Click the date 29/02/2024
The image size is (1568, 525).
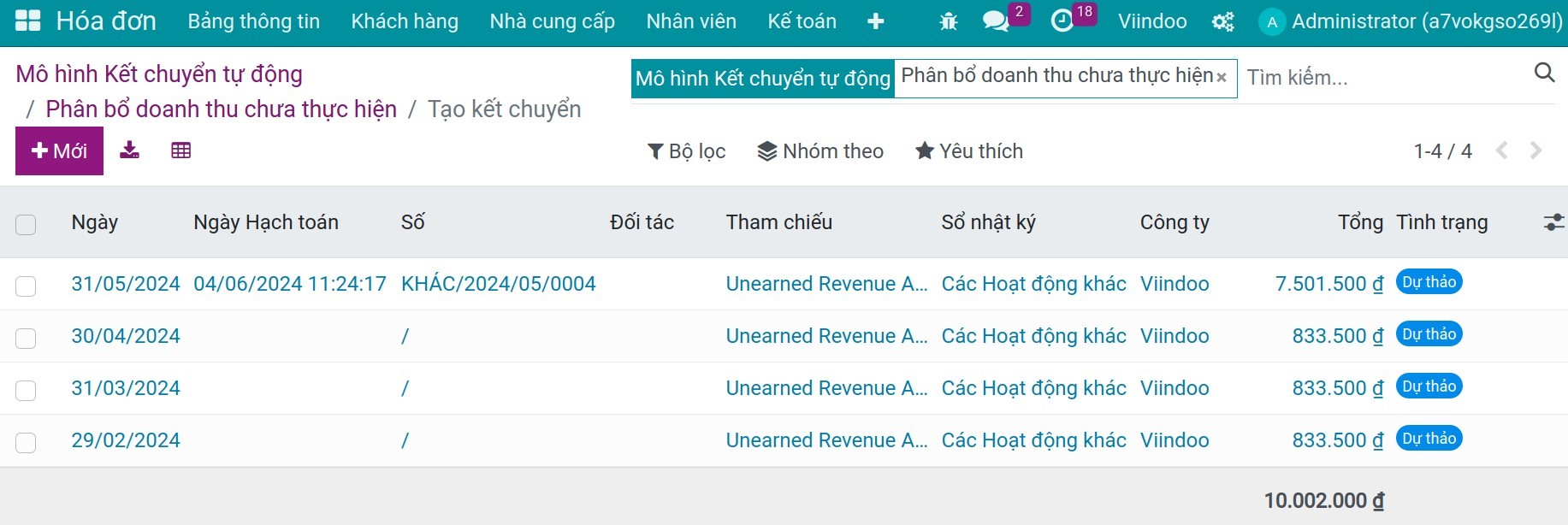click(126, 440)
